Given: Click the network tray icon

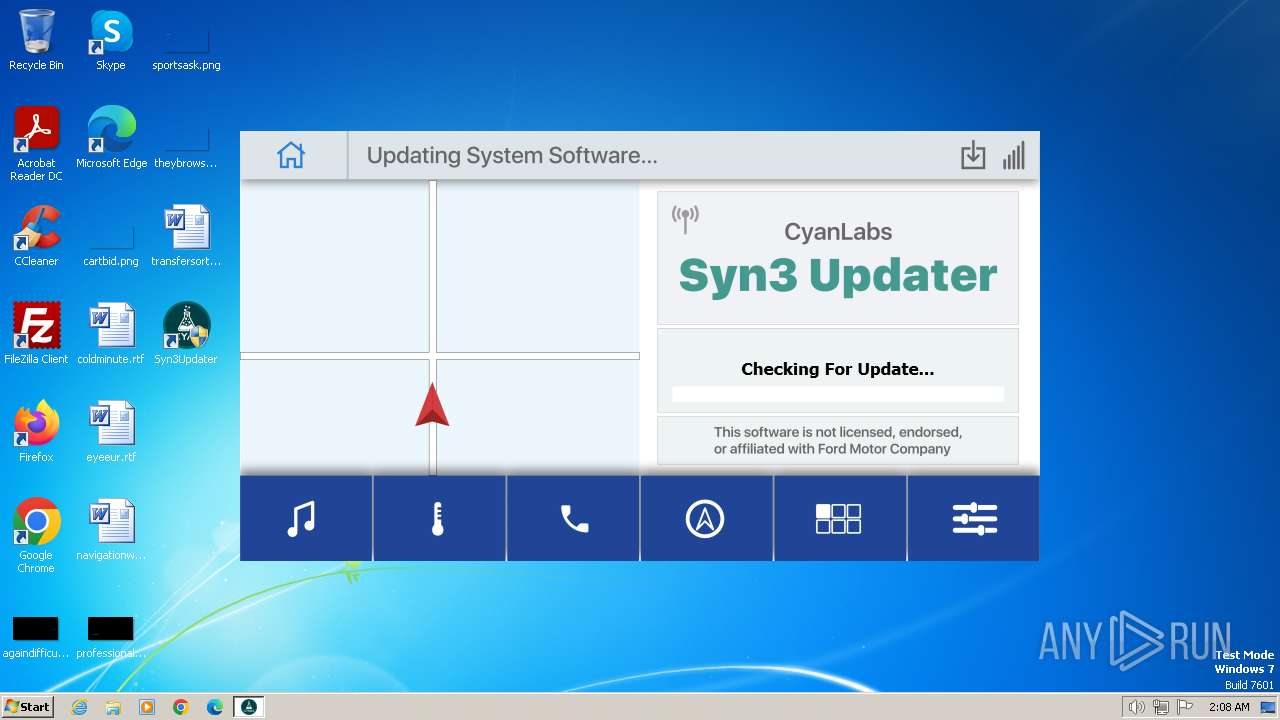Looking at the screenshot, I should click(x=1161, y=707).
